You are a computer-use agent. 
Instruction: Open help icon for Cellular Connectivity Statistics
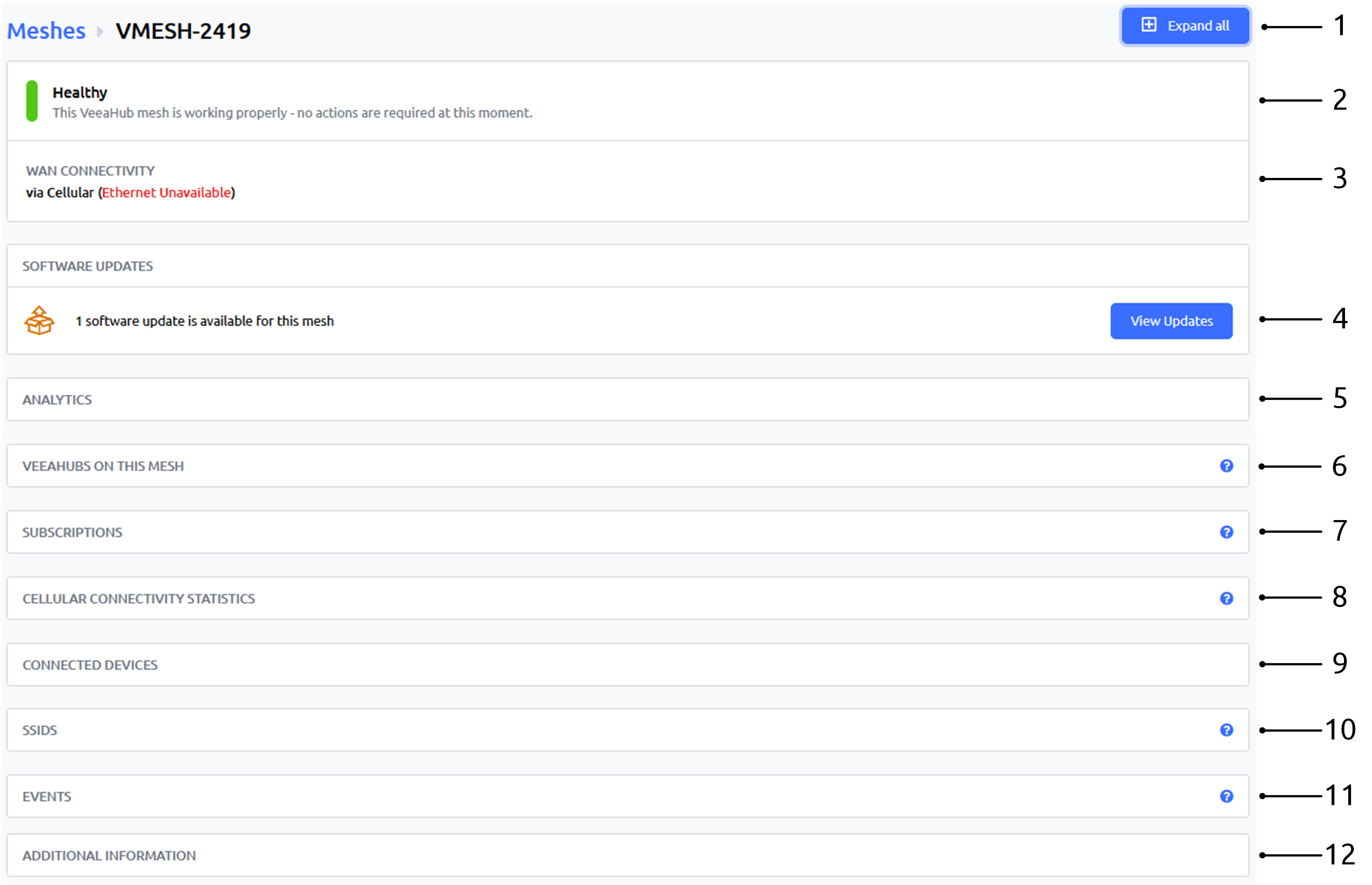coord(1226,598)
